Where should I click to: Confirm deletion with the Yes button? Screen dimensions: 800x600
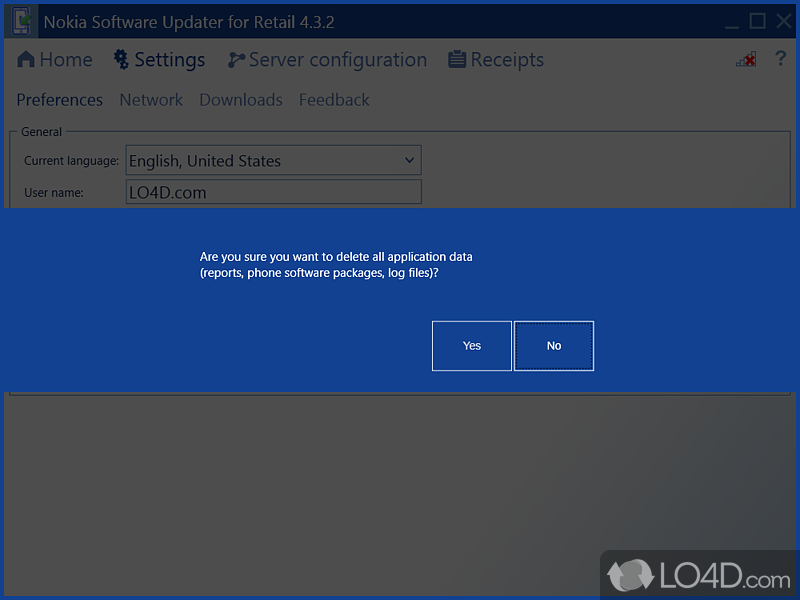(471, 346)
